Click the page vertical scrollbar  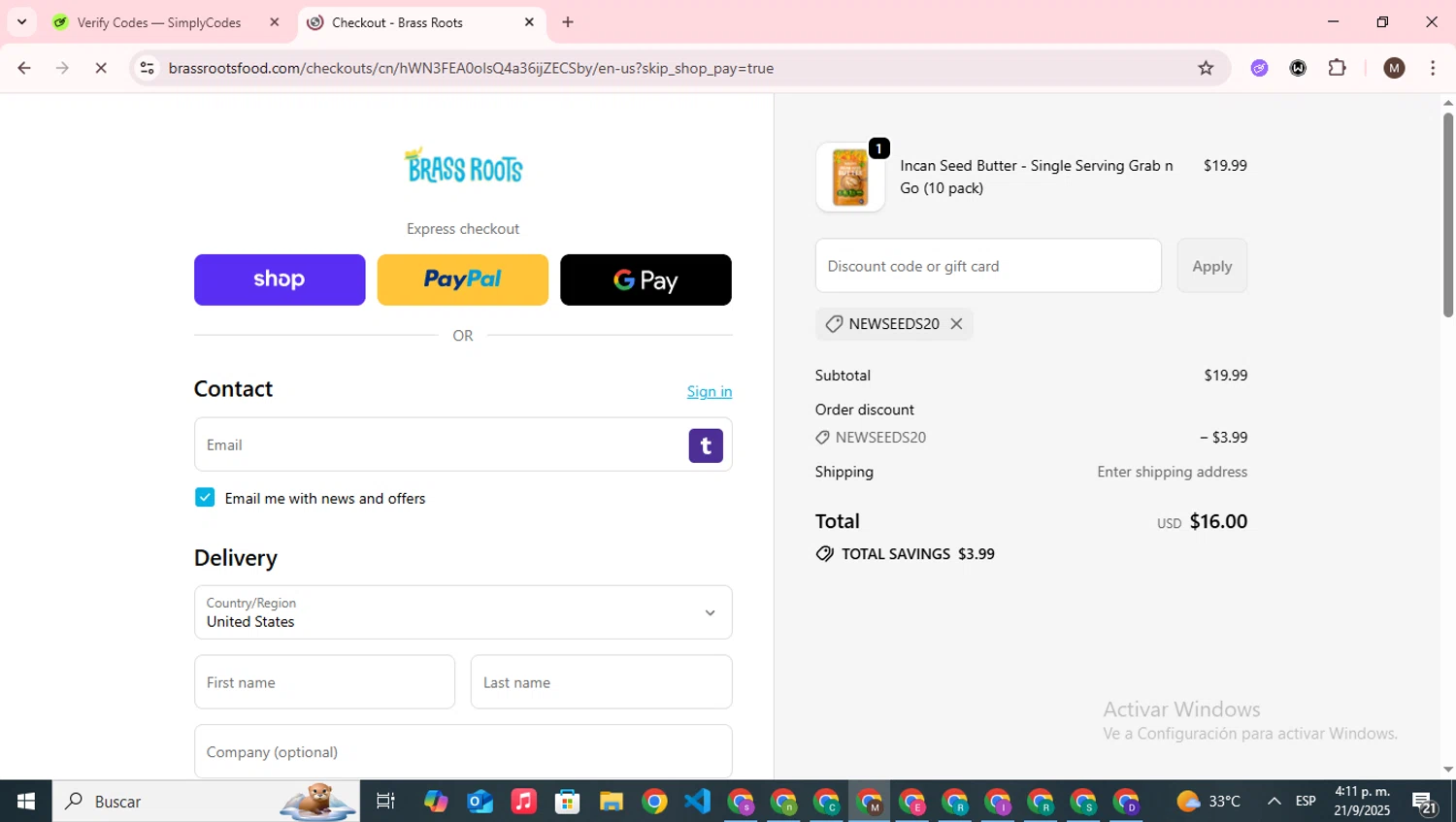pyautogui.click(x=1448, y=214)
